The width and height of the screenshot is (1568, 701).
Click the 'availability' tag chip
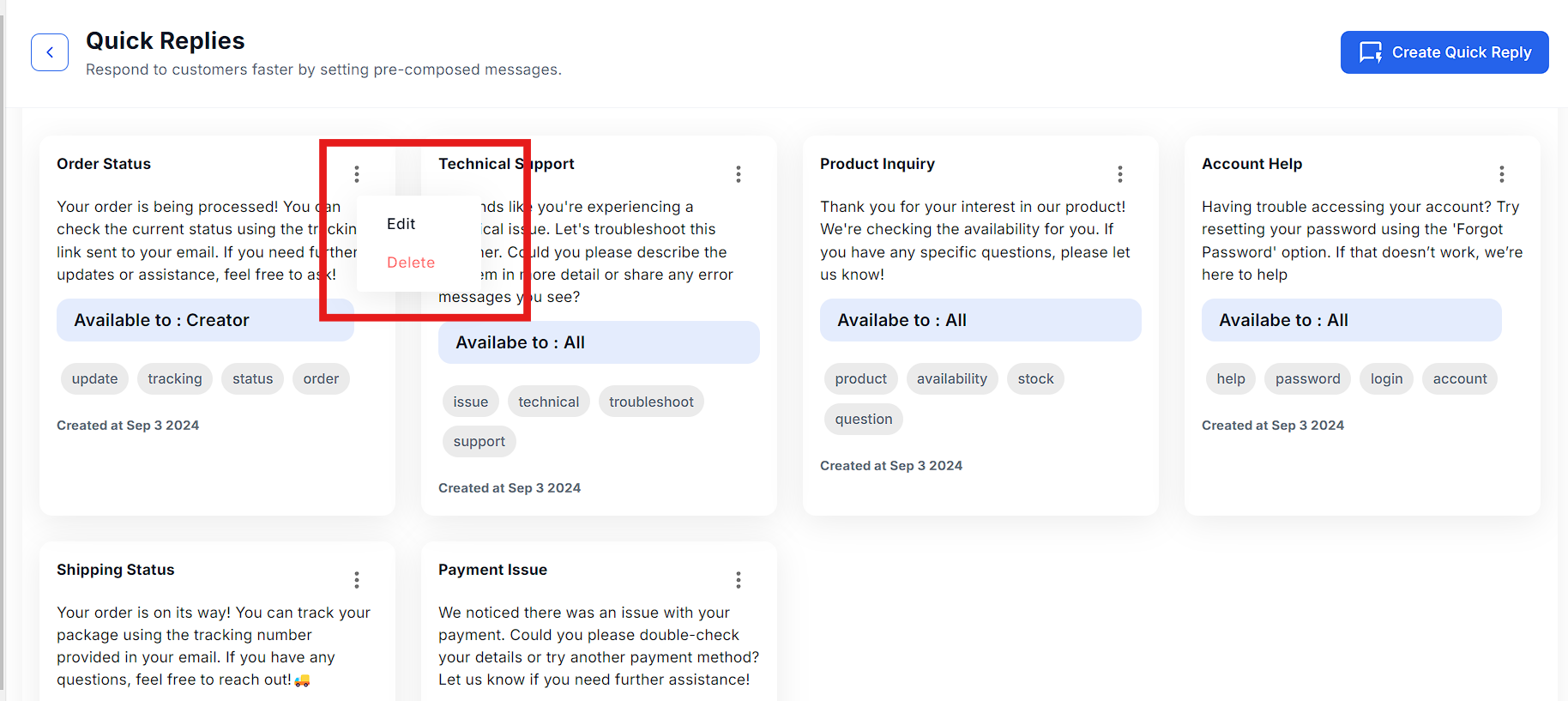952,379
